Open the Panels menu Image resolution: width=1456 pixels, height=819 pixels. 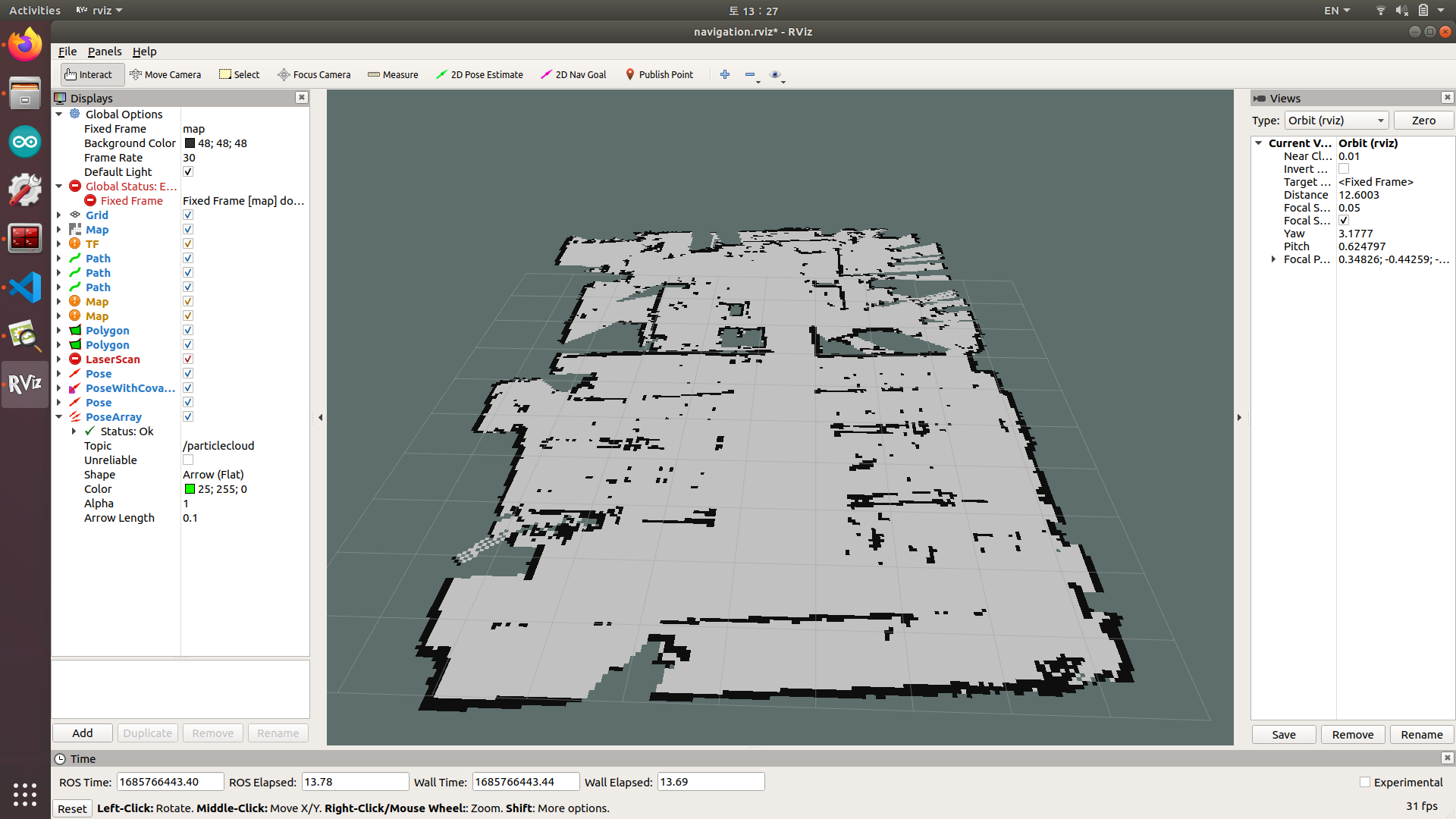pyautogui.click(x=104, y=52)
